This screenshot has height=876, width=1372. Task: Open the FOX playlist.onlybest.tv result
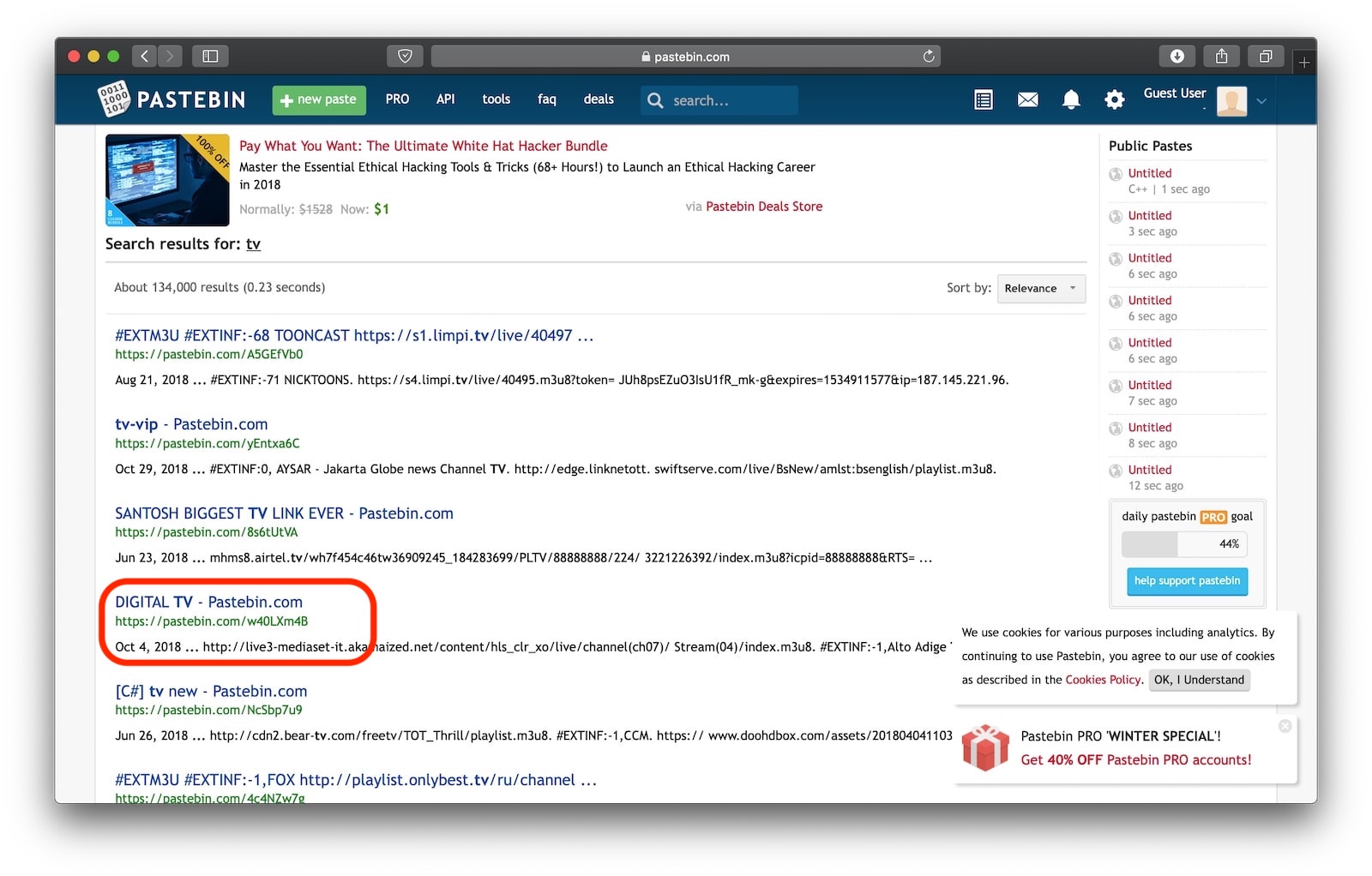pos(356,780)
